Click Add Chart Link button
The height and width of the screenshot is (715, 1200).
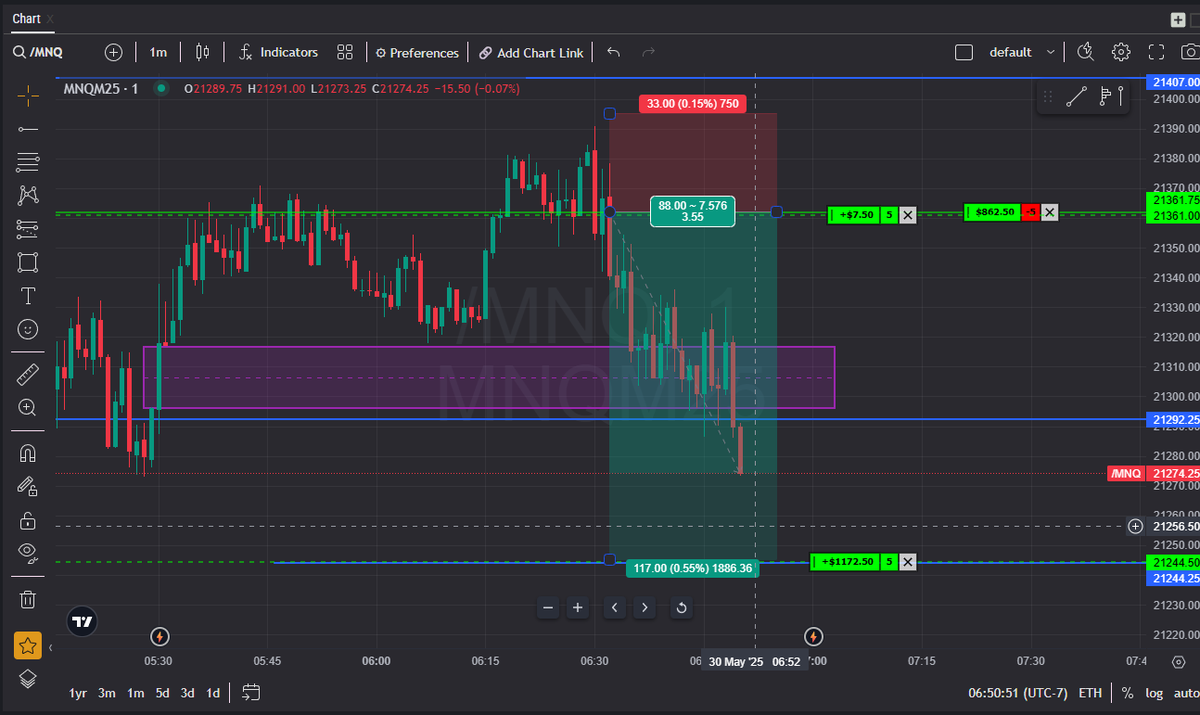(530, 53)
